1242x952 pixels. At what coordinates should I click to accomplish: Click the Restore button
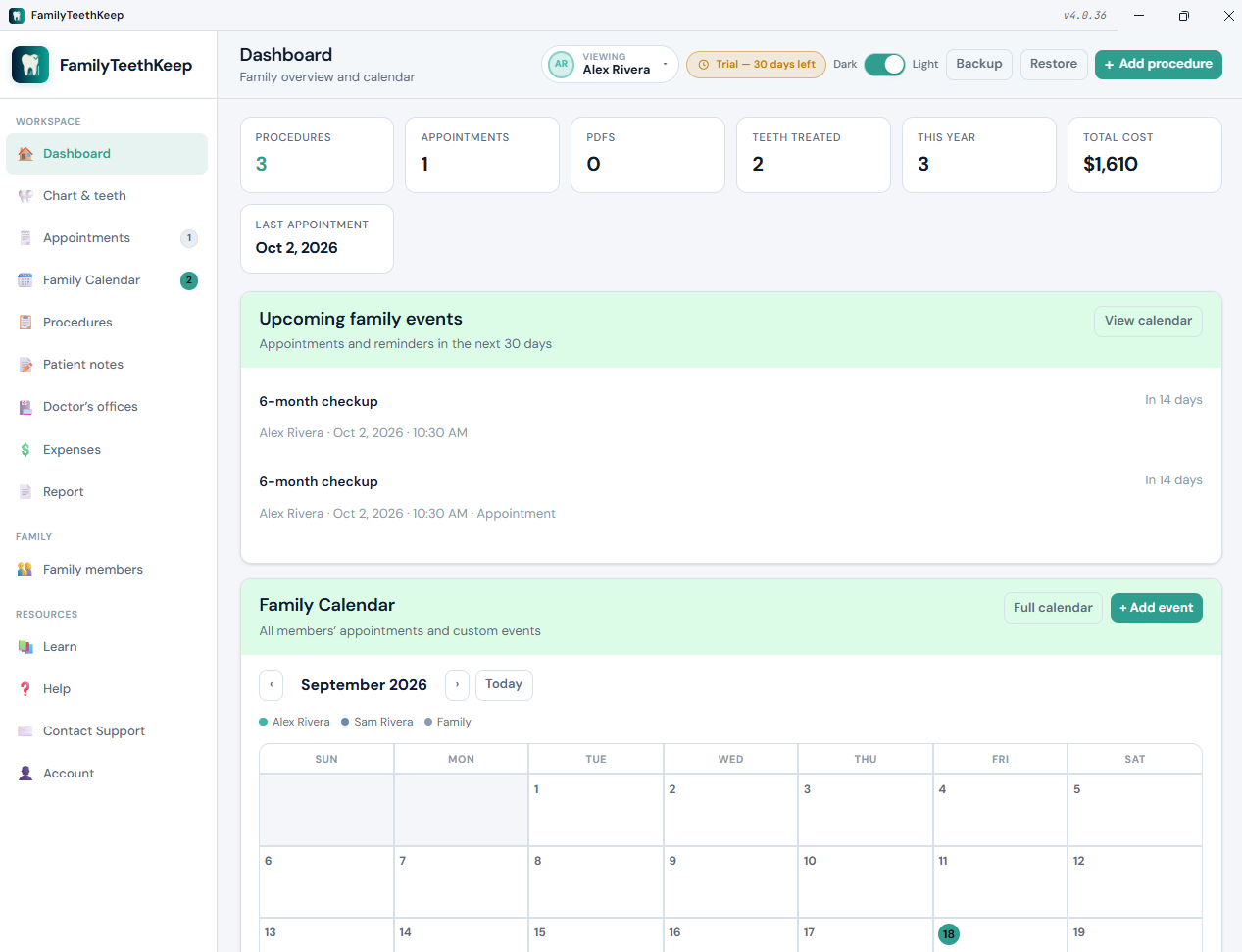pyautogui.click(x=1054, y=65)
